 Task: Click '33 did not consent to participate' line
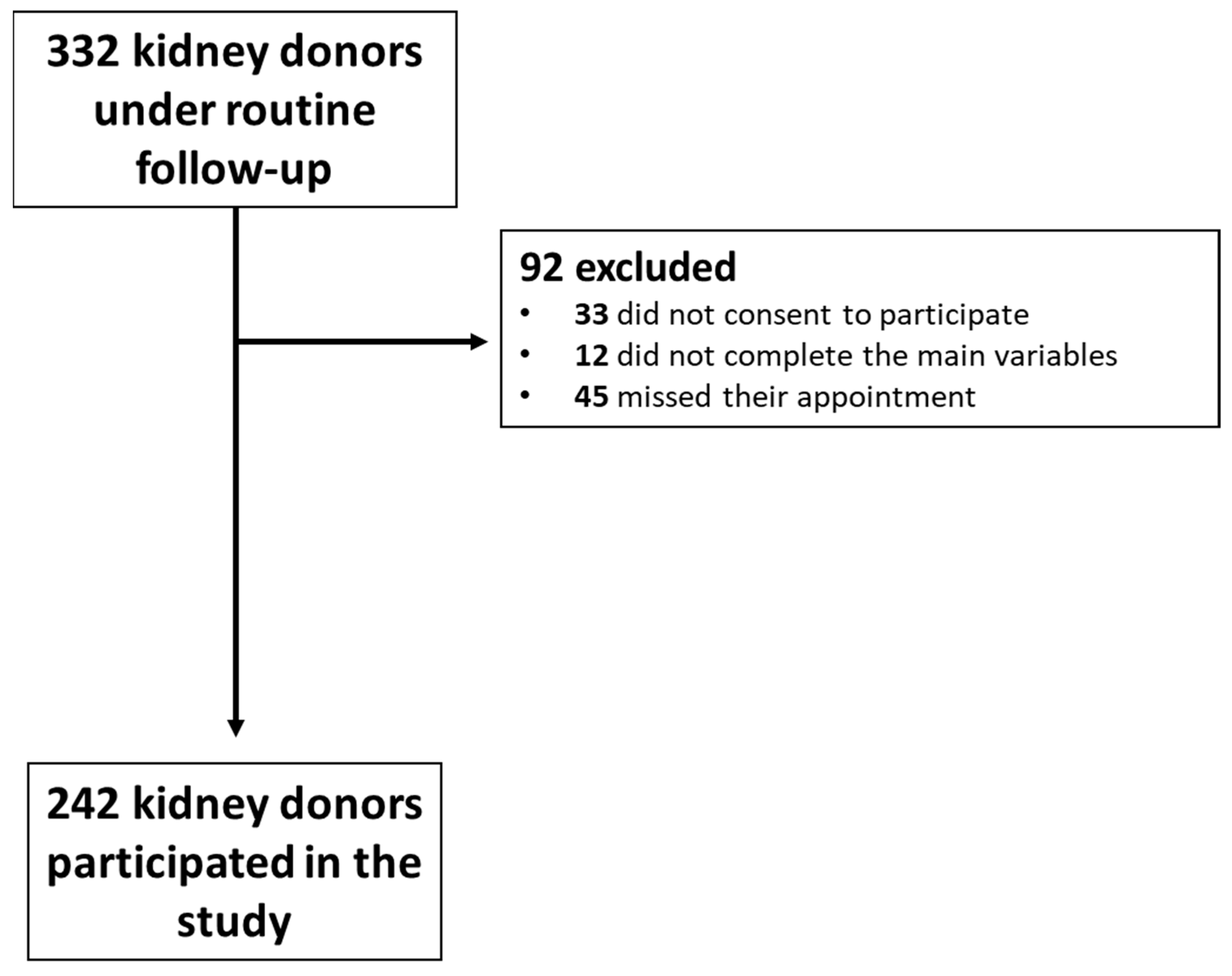point(801,315)
